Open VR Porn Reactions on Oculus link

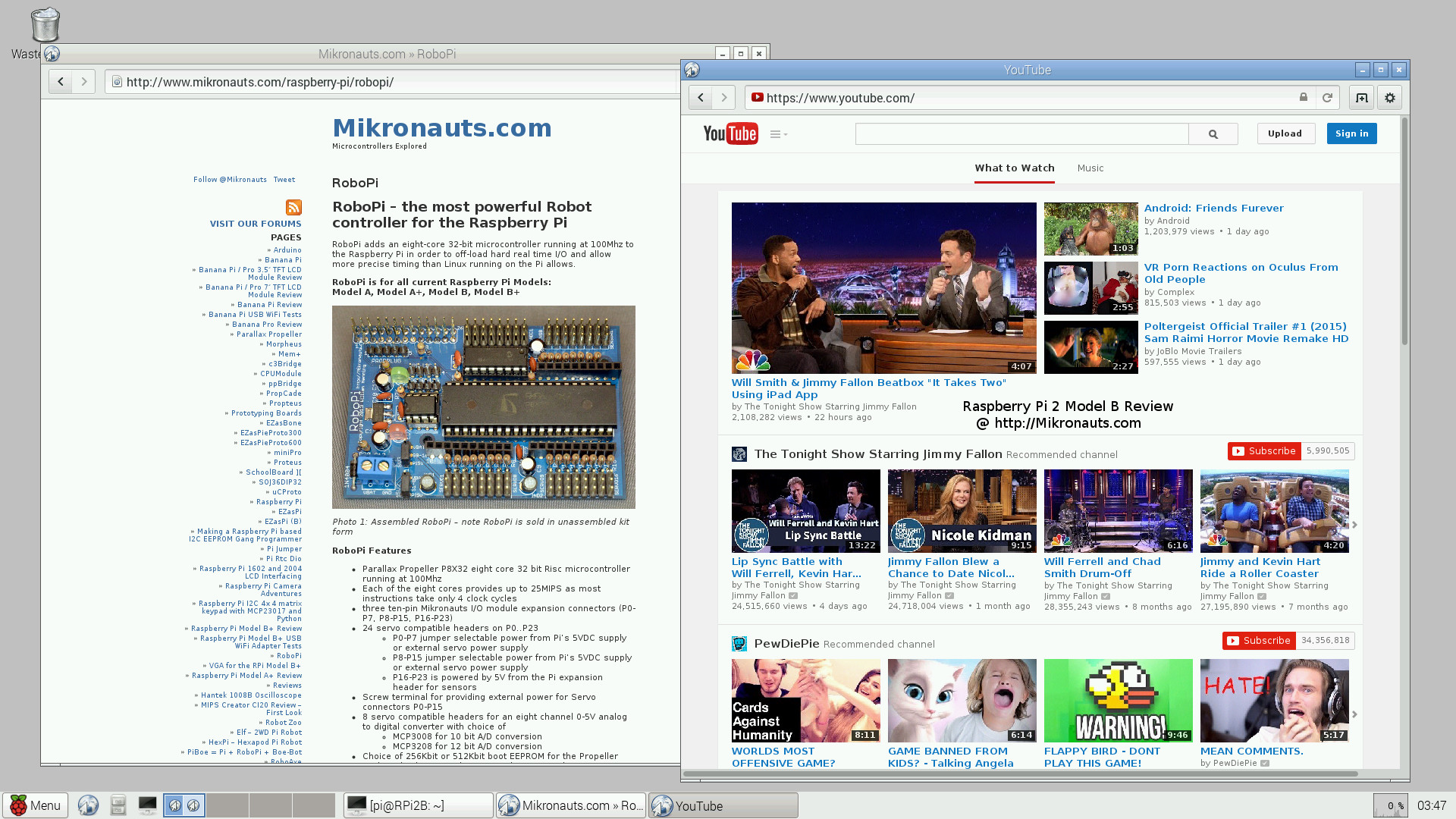[x=1241, y=273]
